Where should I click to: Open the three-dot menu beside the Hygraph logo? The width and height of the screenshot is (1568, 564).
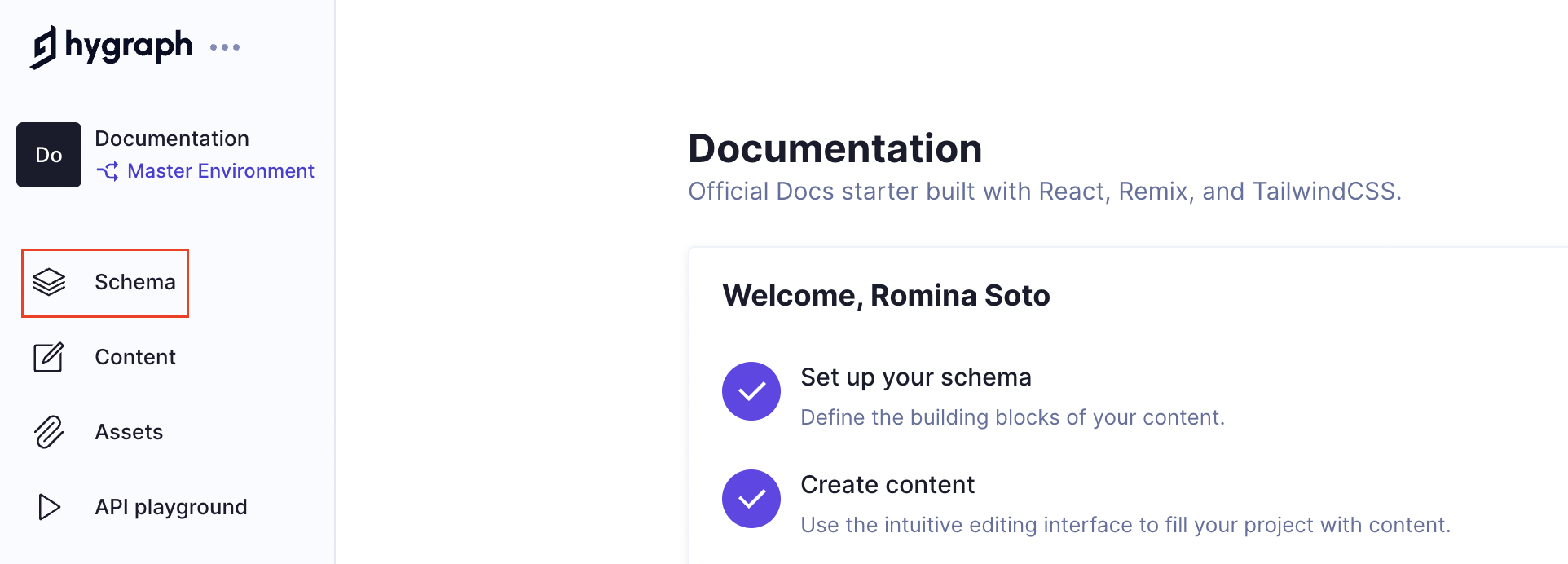pyautogui.click(x=225, y=47)
